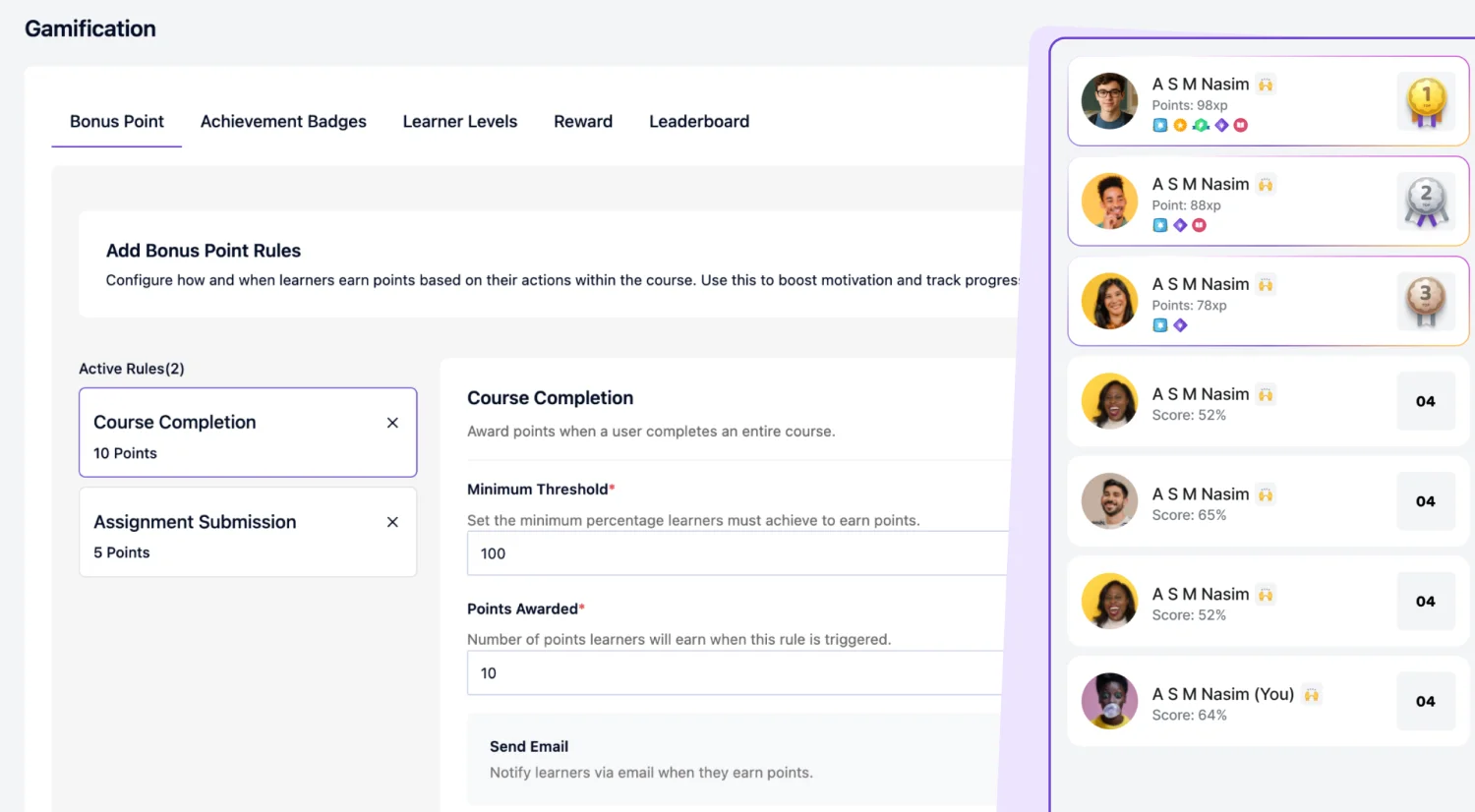The height and width of the screenshot is (812, 1475).
Task: Click the raising-hands emoji beside 'A S M Nasim (You)'
Action: pos(1311,693)
